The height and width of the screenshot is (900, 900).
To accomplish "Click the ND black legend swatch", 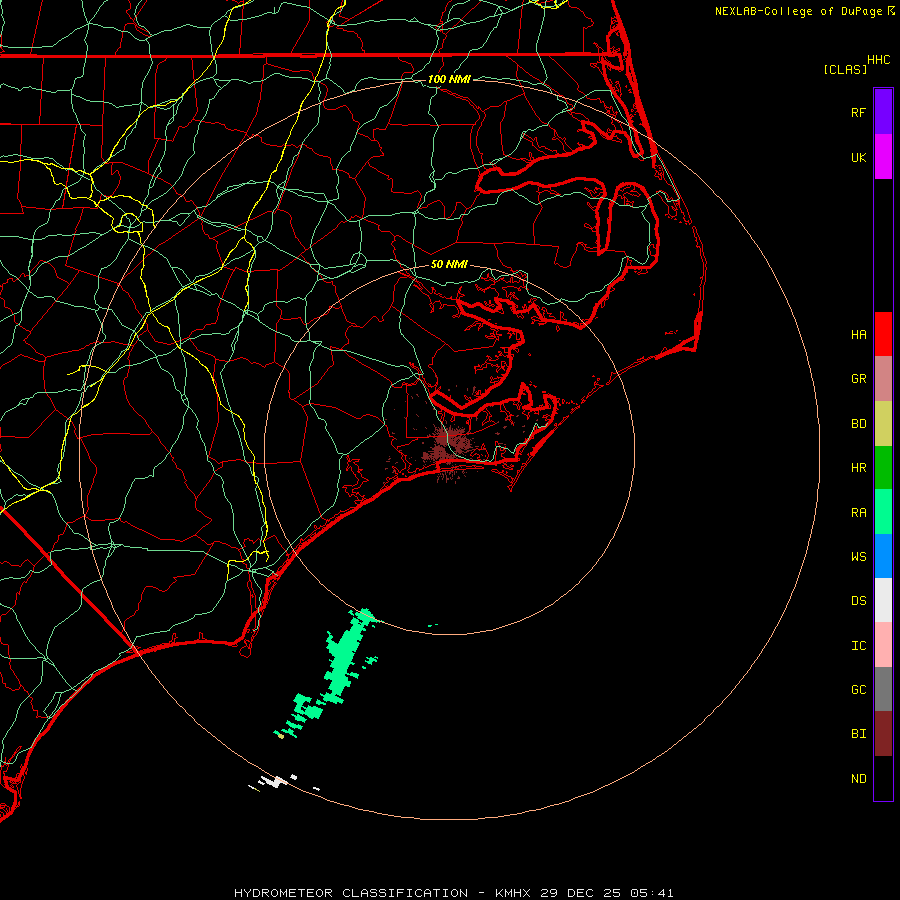I will coord(883,778).
